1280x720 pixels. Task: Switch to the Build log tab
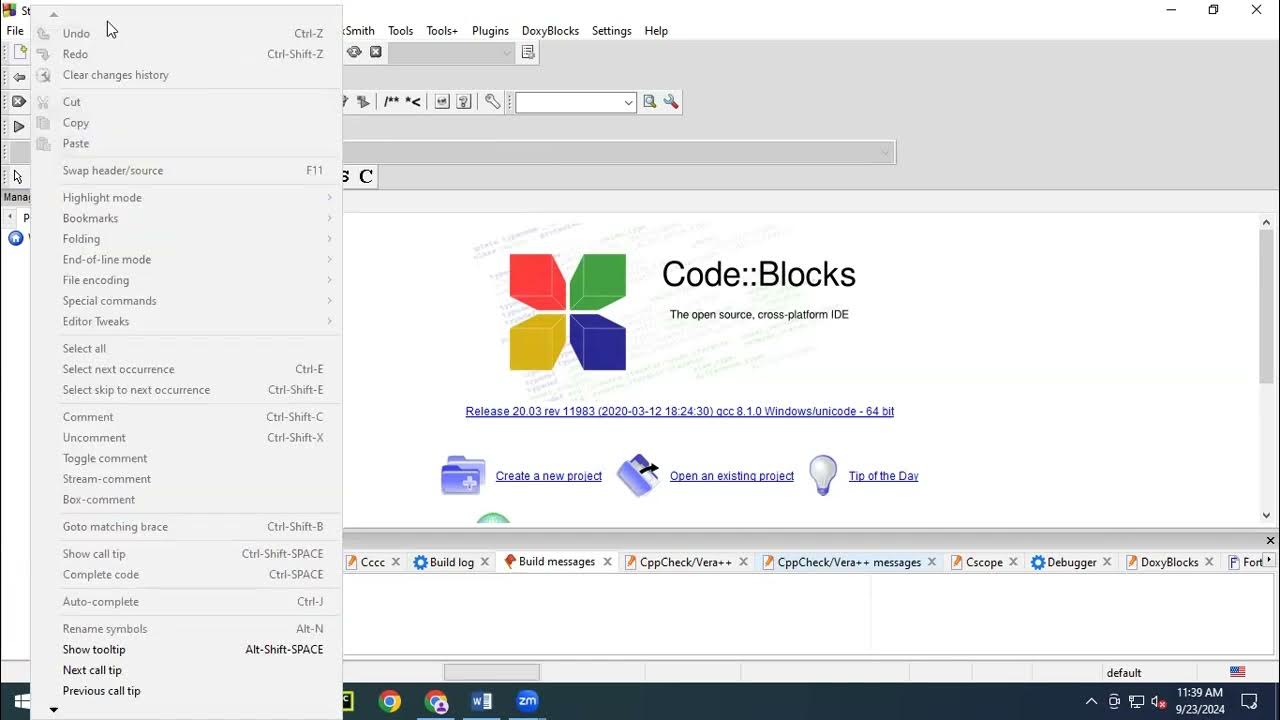coord(451,562)
